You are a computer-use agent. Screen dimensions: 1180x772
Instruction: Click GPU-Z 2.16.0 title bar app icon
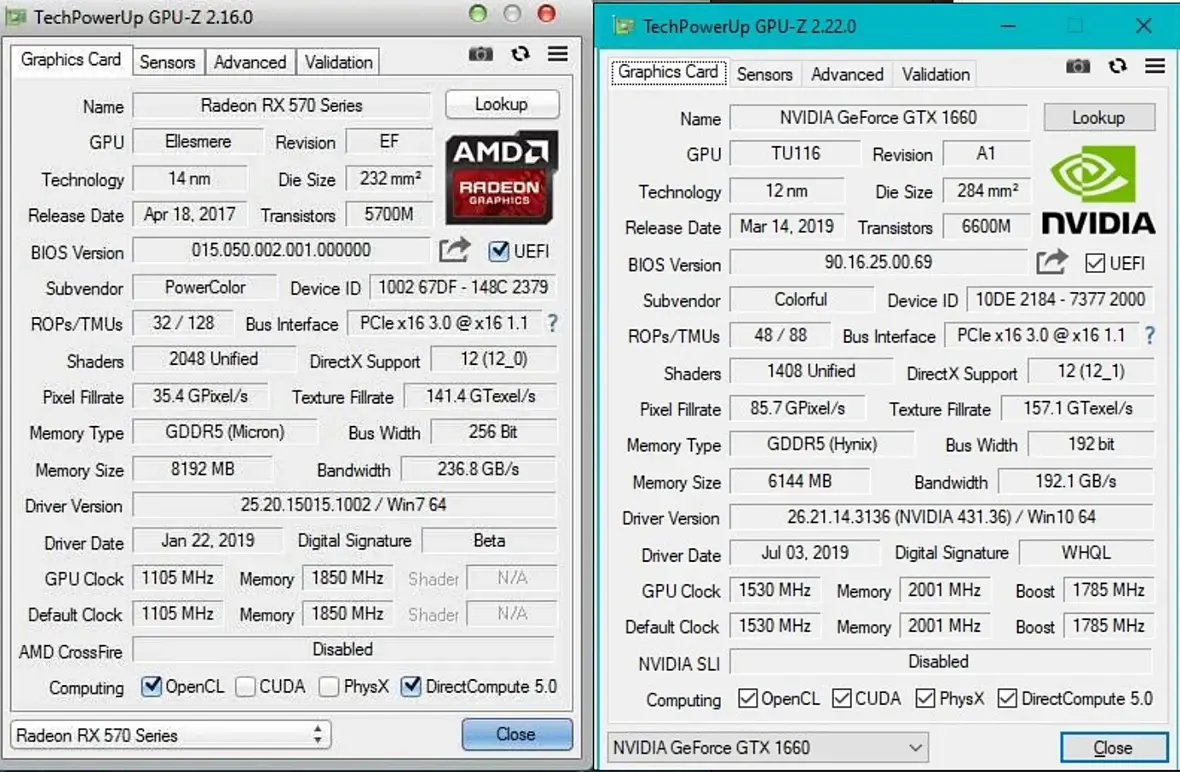click(17, 17)
